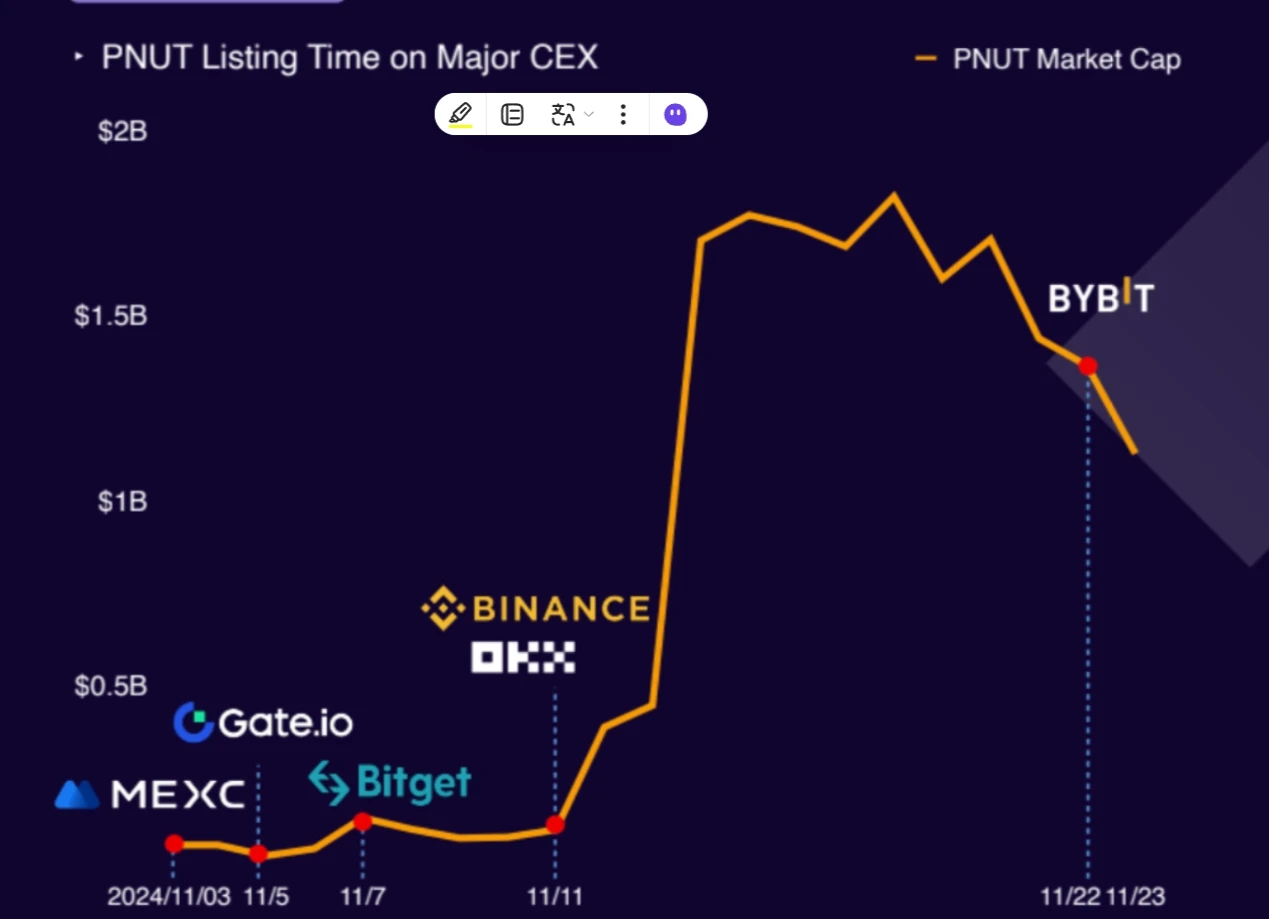Click the red data point at 11/11
The width and height of the screenshot is (1269, 919).
[555, 825]
